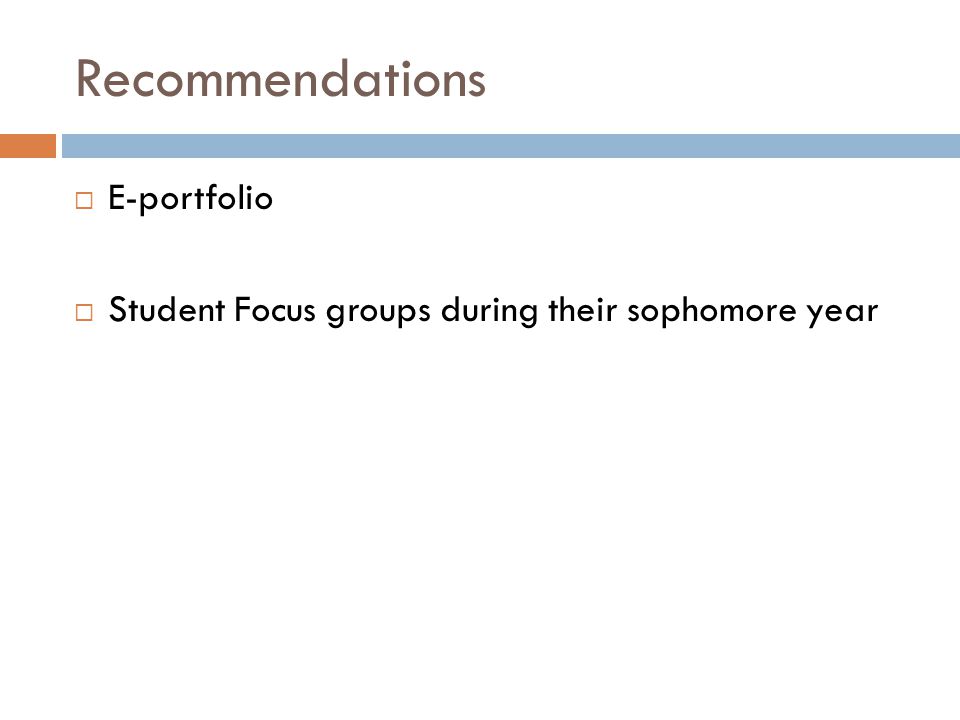This screenshot has width=960, height=720.
Task: Click the Recommendations slide title
Action: (280, 78)
